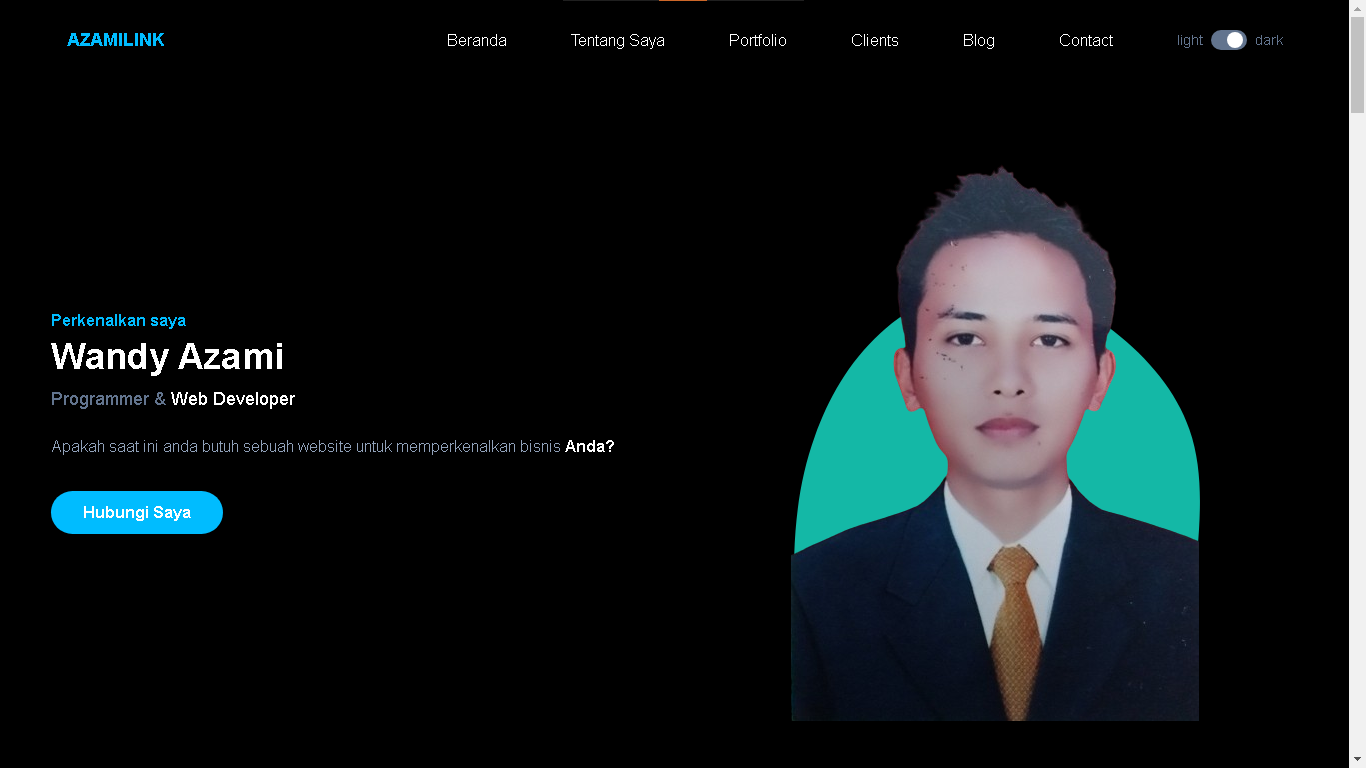Enable dark mode via the theme switch
The height and width of the screenshot is (768, 1366).
click(1229, 40)
